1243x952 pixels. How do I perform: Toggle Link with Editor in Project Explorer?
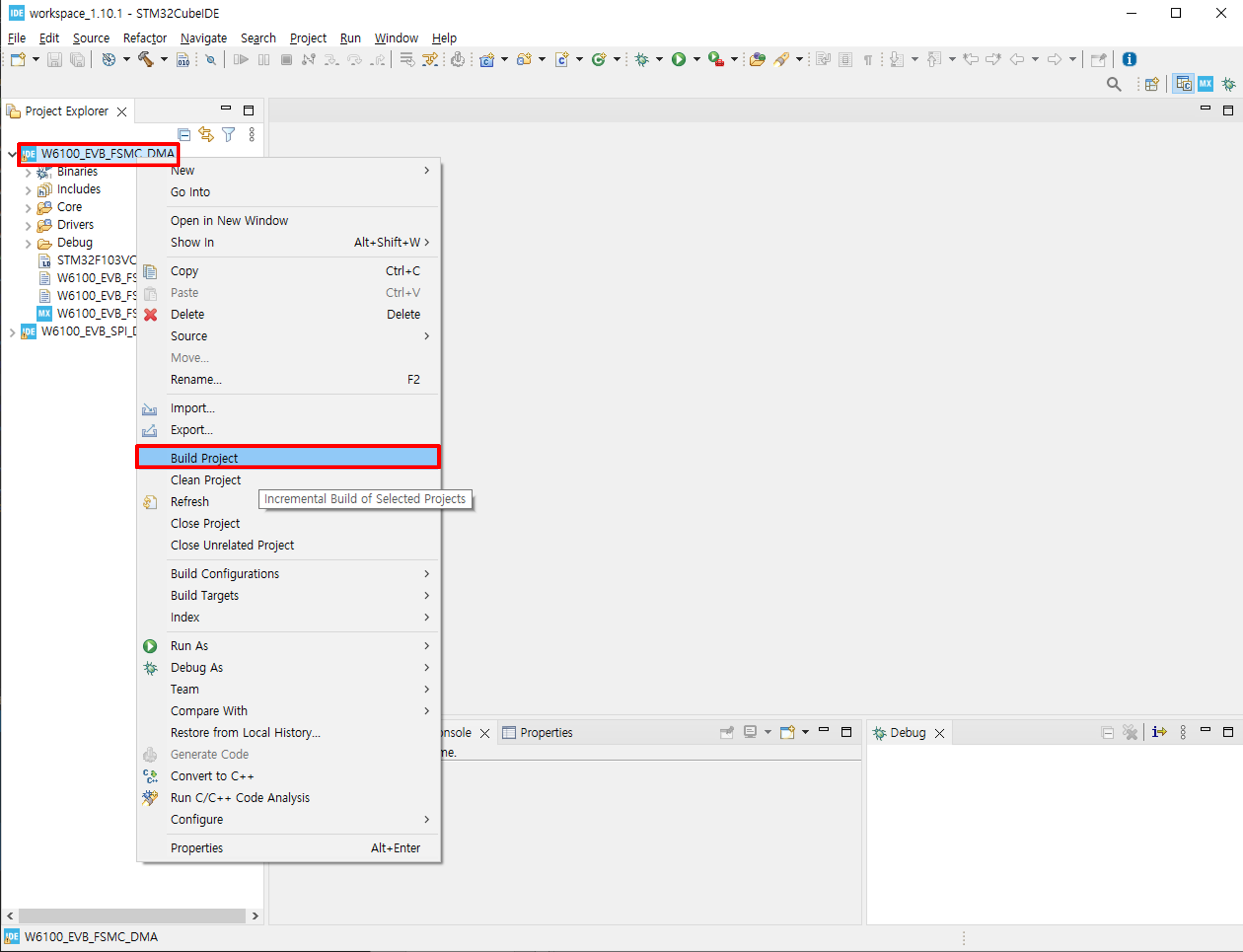206,134
